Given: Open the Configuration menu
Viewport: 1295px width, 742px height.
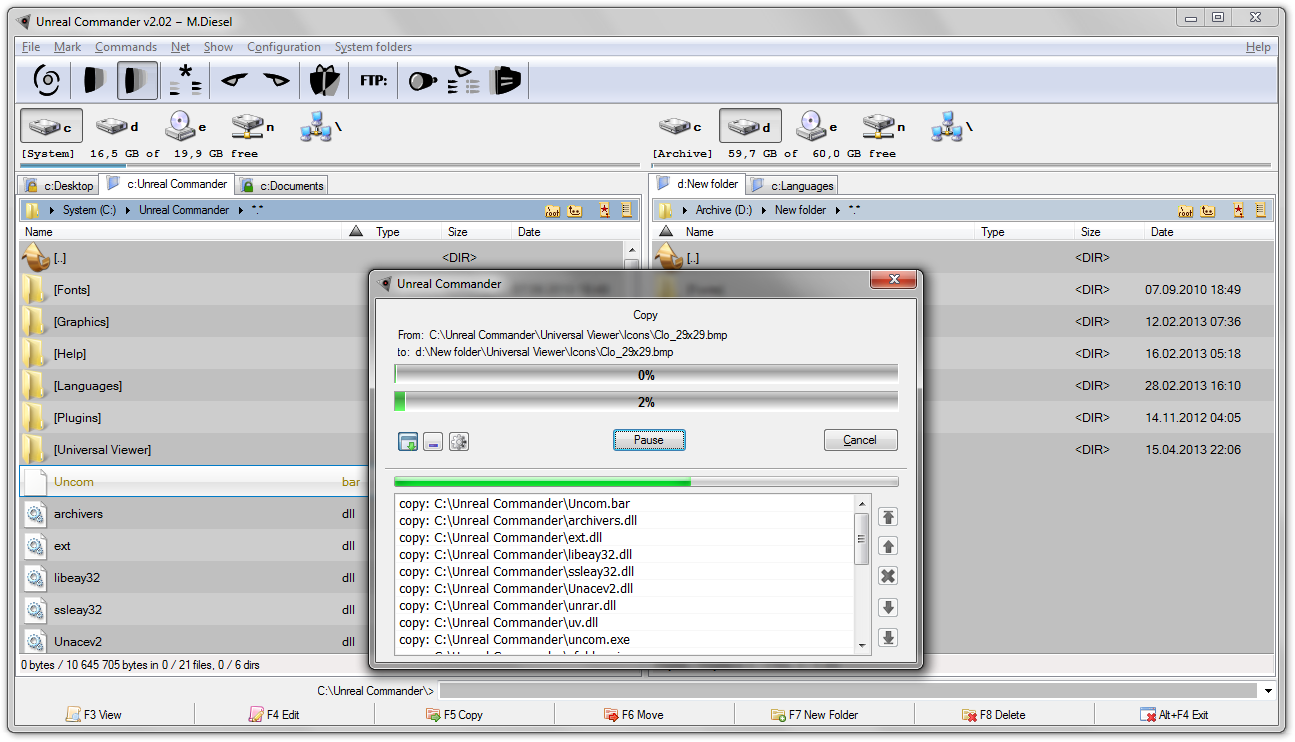Looking at the screenshot, I should pos(284,47).
